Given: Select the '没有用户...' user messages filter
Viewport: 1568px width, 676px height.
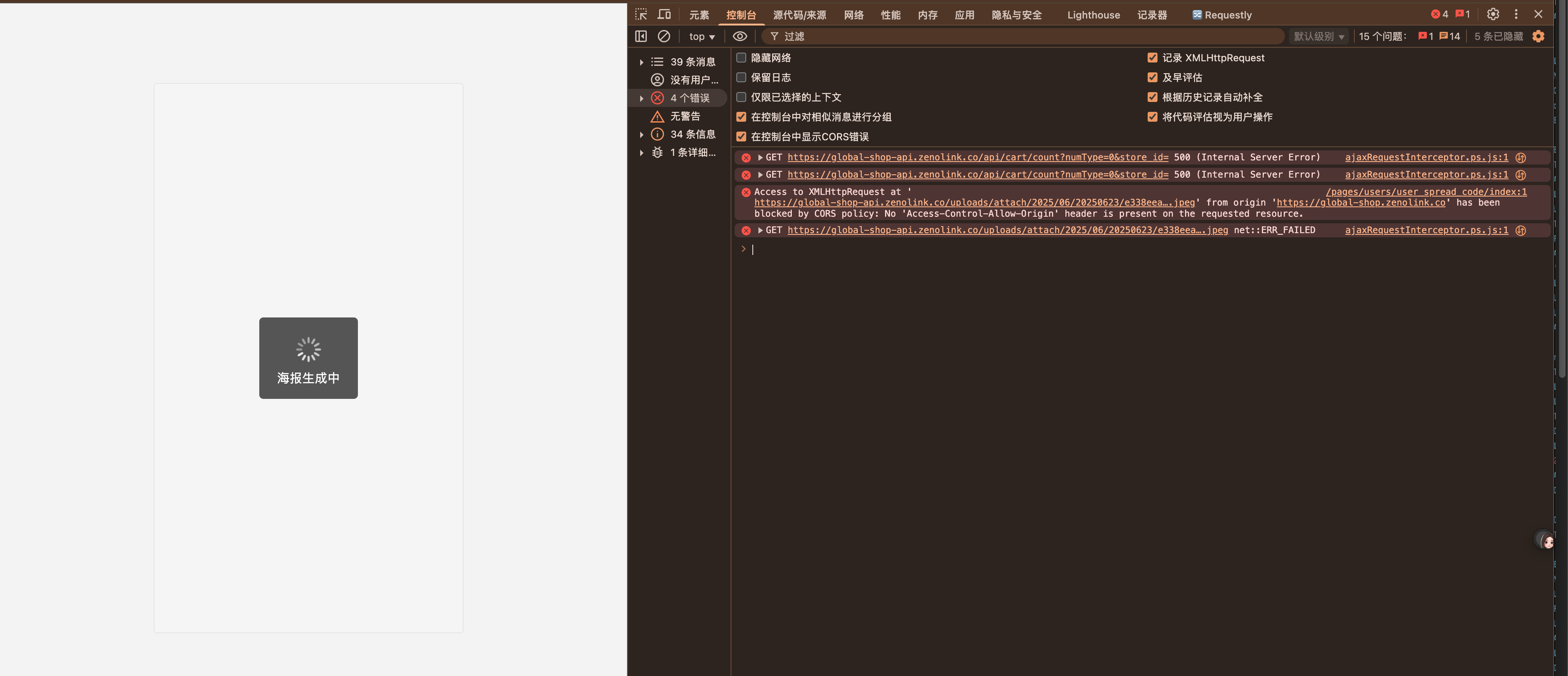Looking at the screenshot, I should click(x=685, y=80).
